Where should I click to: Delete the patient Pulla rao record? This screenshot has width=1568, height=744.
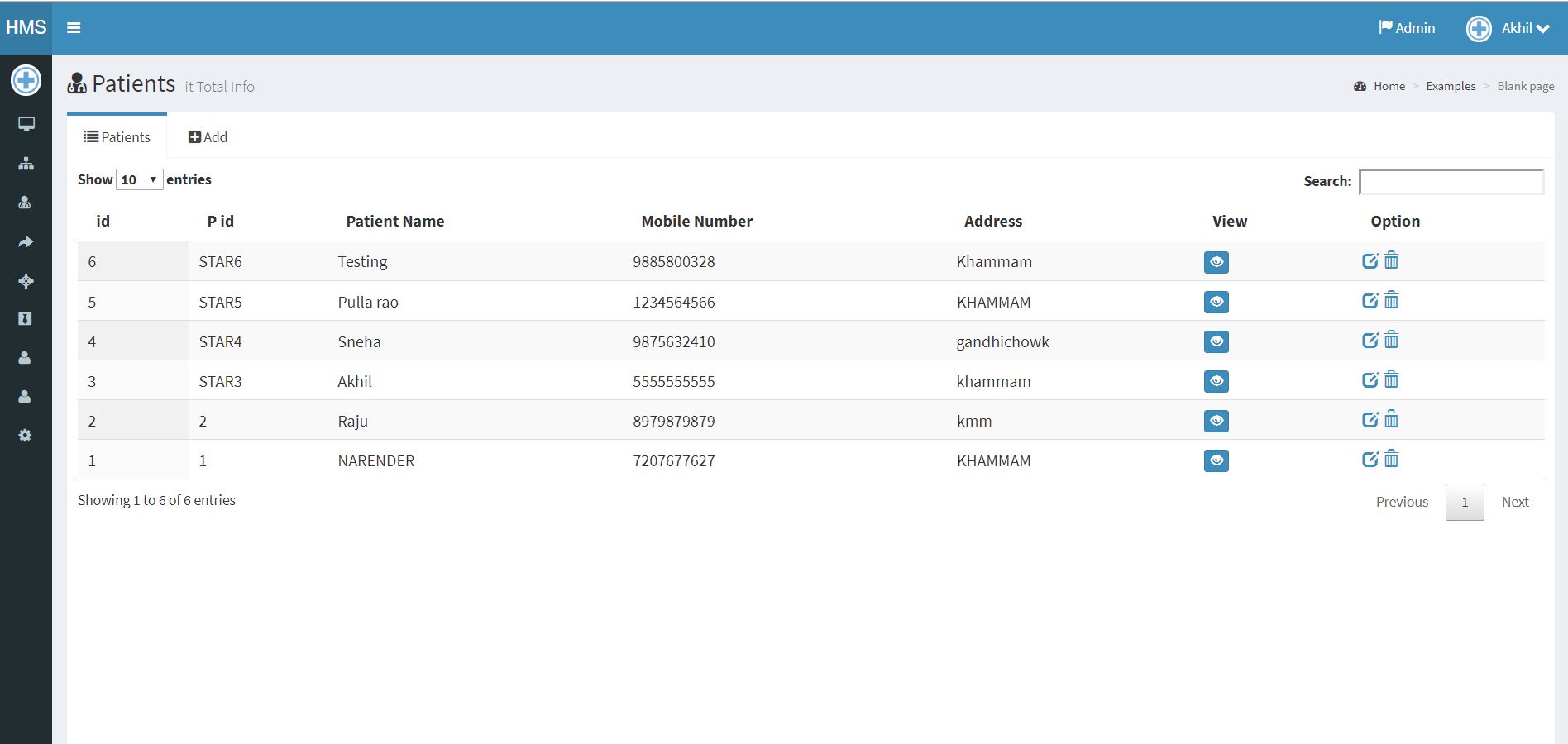coord(1391,301)
